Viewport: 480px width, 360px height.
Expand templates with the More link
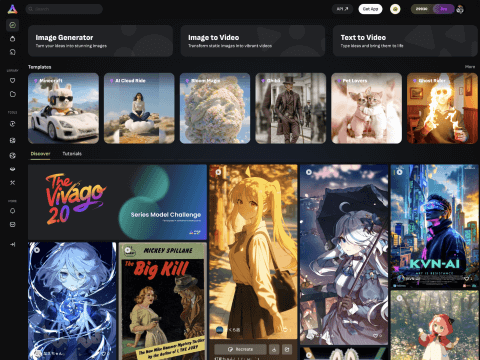(470, 67)
